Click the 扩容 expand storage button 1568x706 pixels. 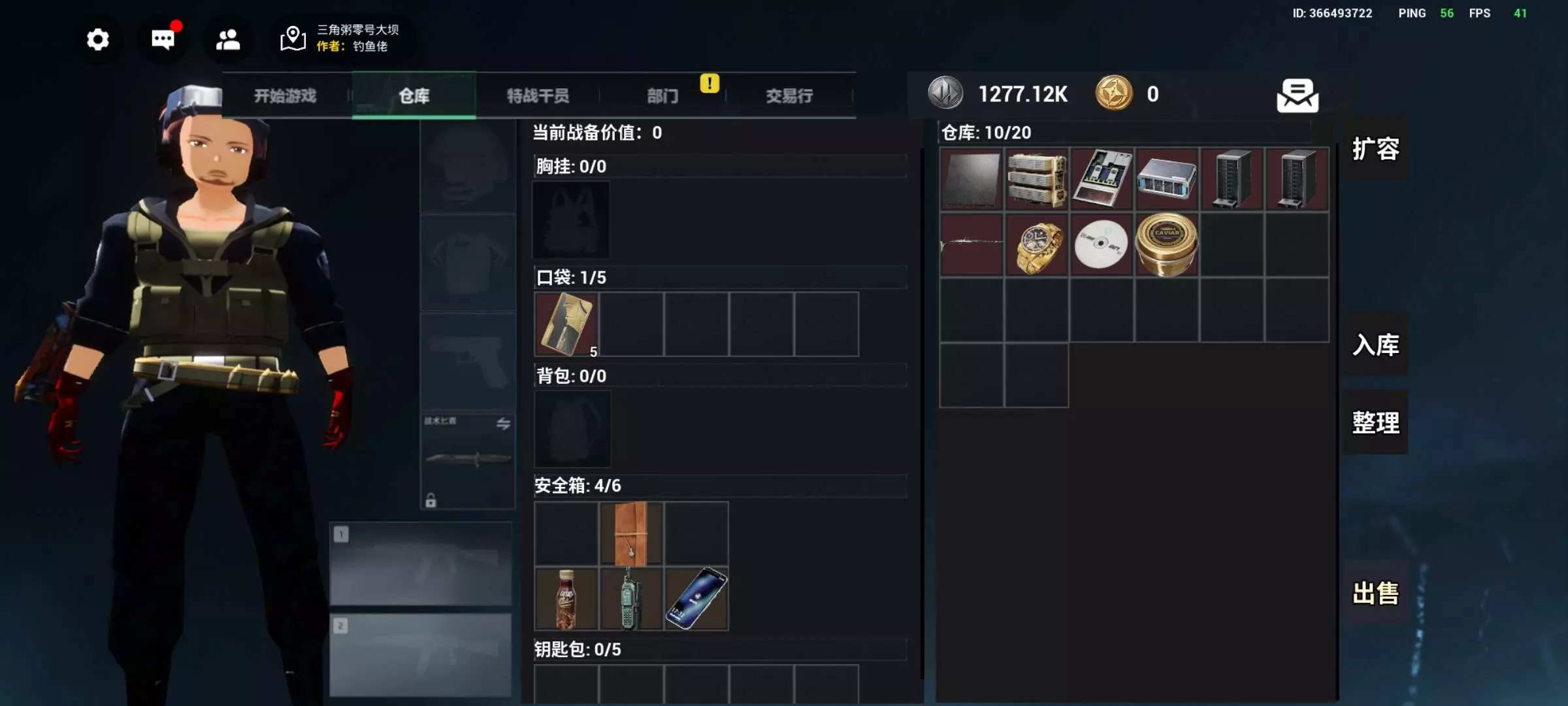(1375, 149)
